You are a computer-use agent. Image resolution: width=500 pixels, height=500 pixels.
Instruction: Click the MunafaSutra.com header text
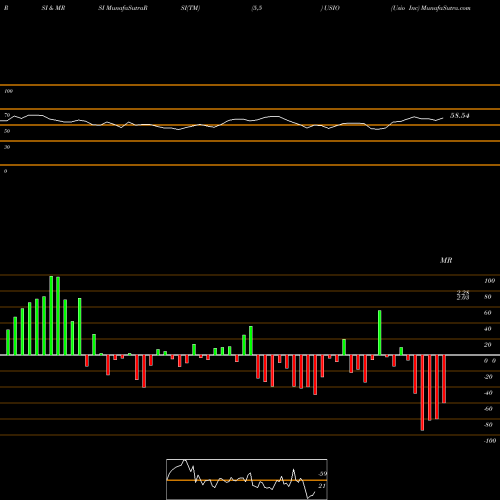pyautogui.click(x=446, y=8)
